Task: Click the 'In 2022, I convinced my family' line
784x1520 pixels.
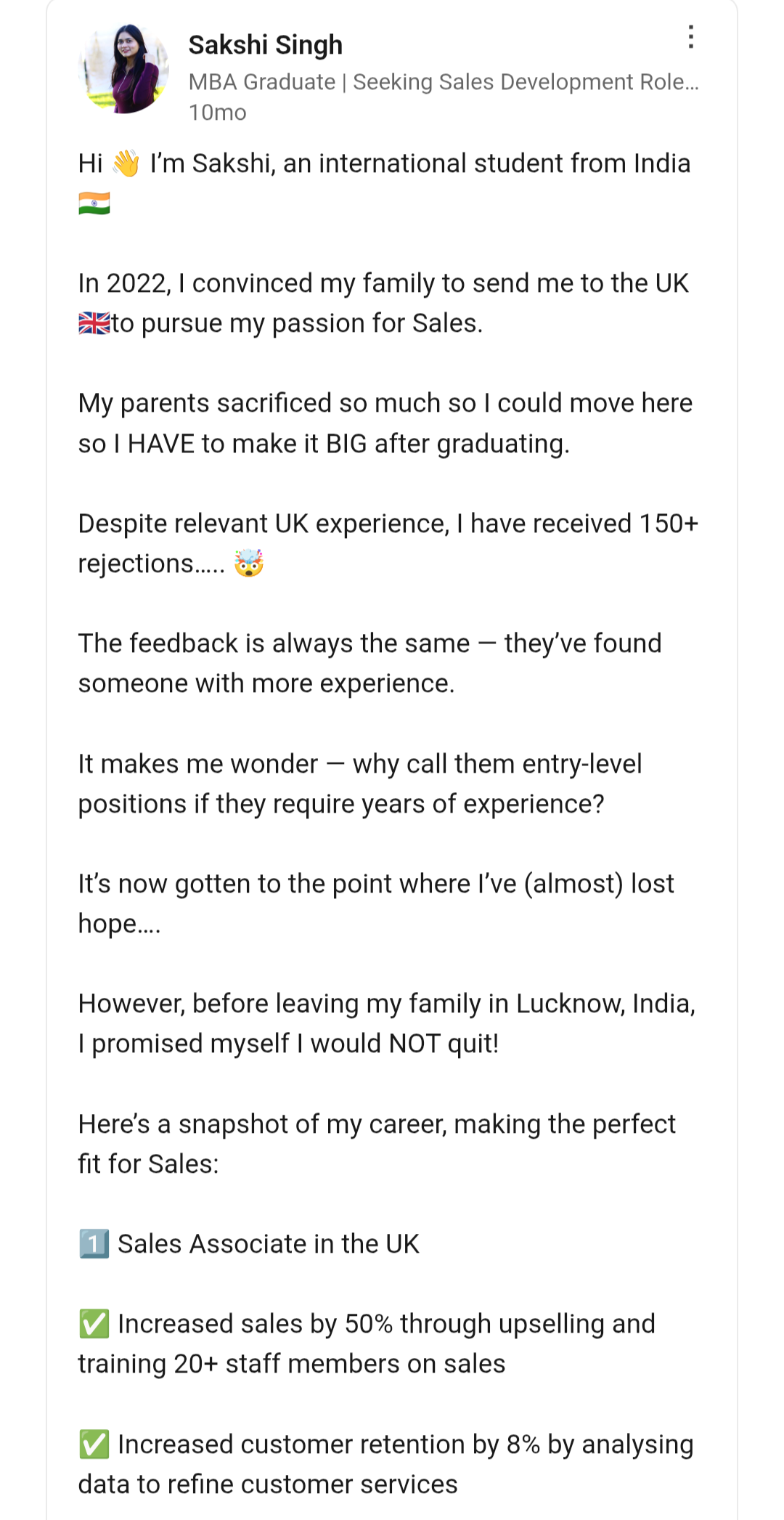Action: click(x=383, y=283)
